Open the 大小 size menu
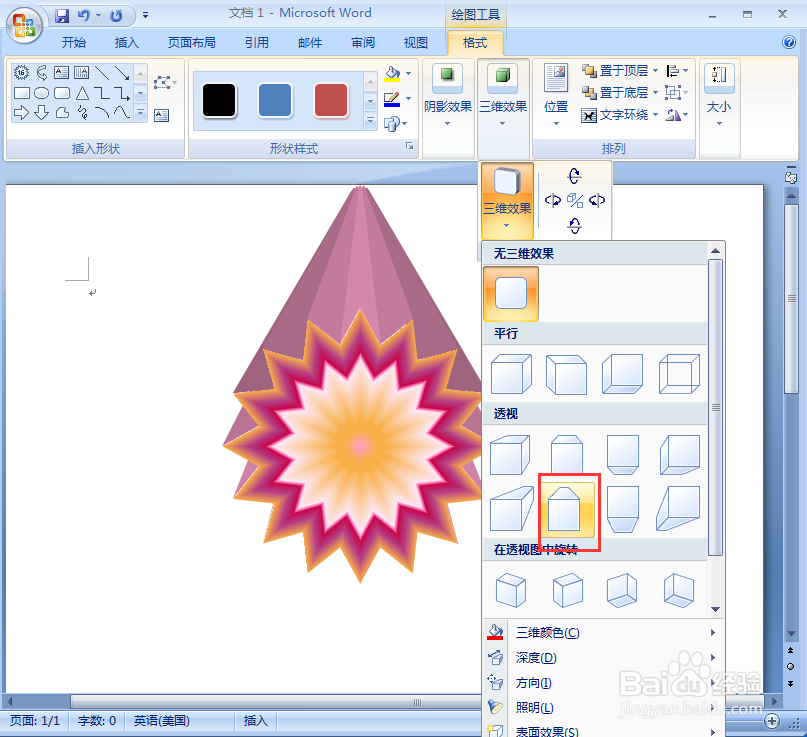This screenshot has width=807, height=737. [719, 96]
